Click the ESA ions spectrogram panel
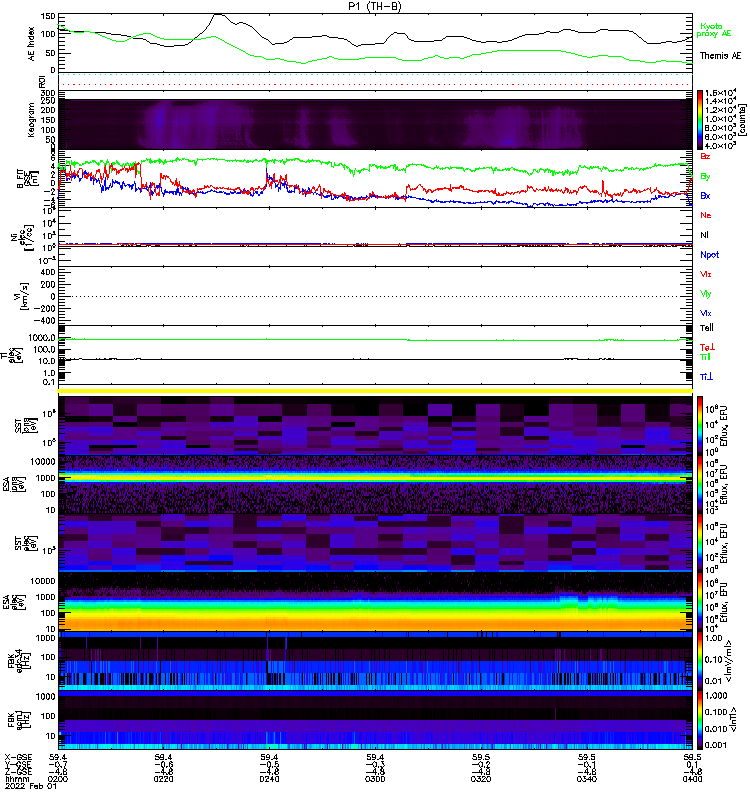Viewport: 750px width, 800px height. (375, 484)
